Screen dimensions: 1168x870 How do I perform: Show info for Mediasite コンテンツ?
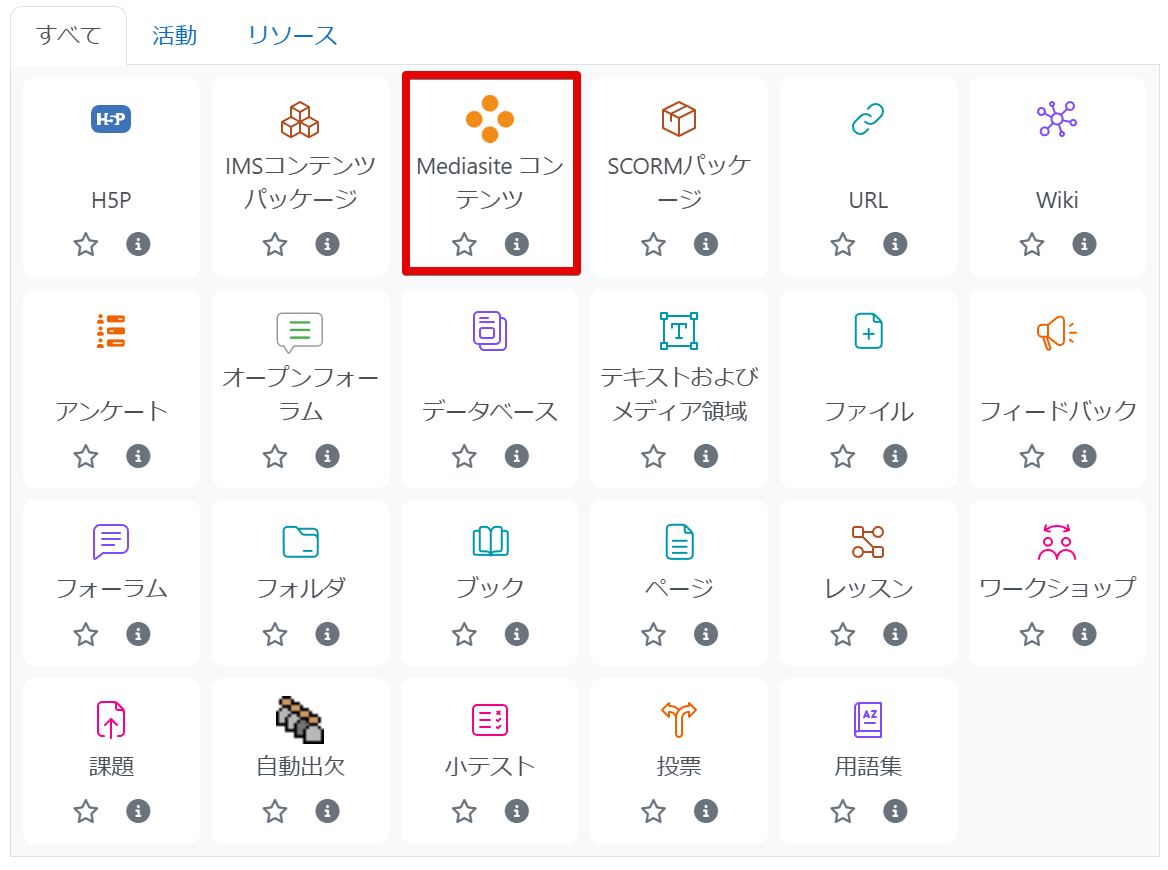517,244
